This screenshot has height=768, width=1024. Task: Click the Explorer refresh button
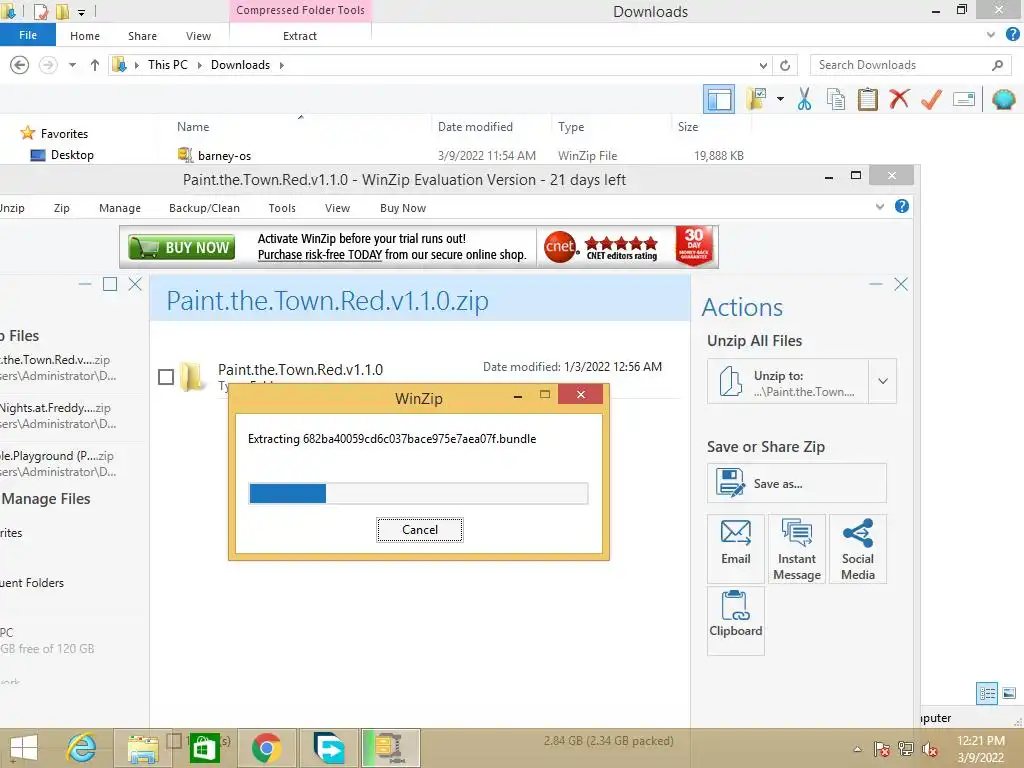785,65
